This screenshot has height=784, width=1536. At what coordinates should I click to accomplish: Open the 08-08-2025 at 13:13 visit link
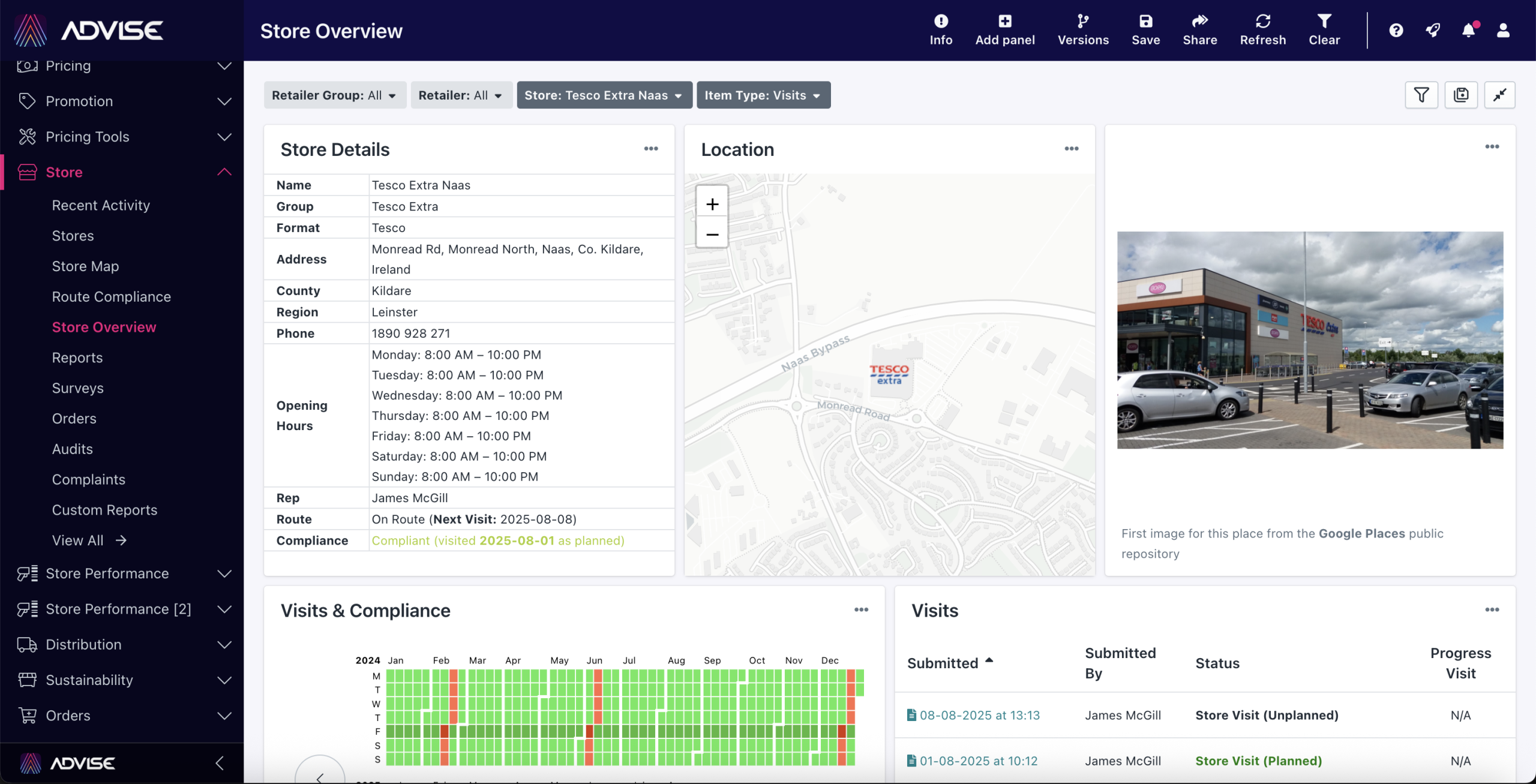[979, 715]
